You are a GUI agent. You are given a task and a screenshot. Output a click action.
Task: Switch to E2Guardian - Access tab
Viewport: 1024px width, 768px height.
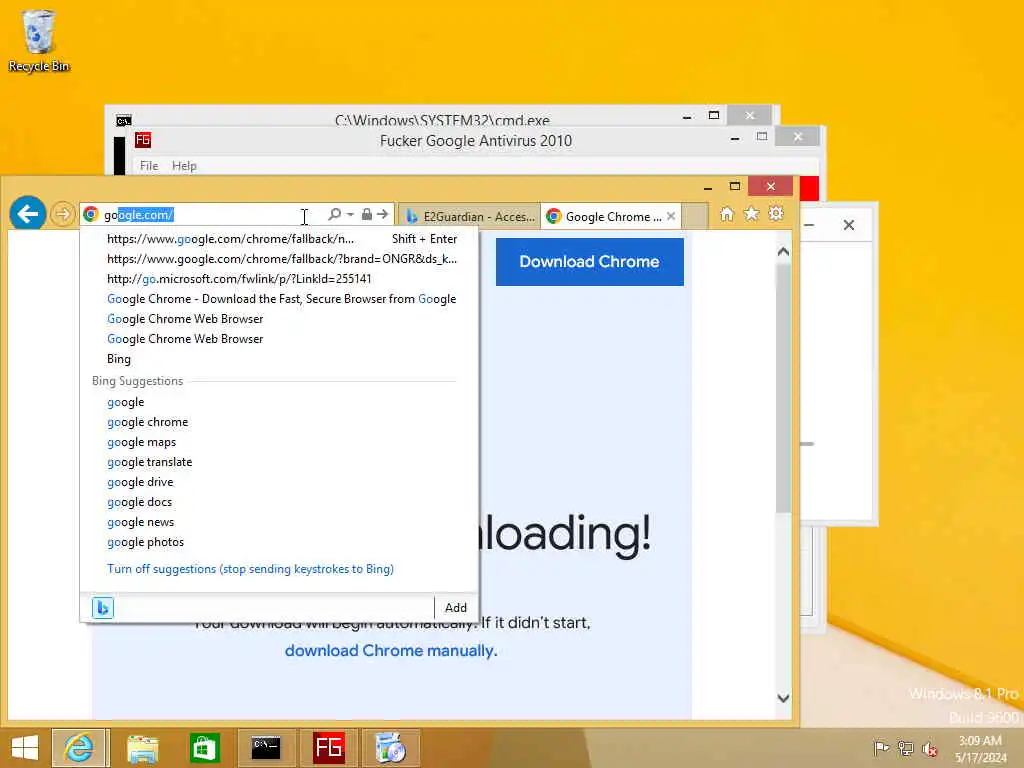[470, 217]
